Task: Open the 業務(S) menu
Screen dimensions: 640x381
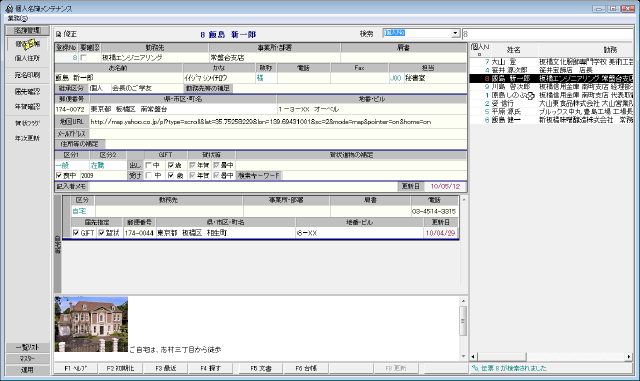Action: click(18, 18)
